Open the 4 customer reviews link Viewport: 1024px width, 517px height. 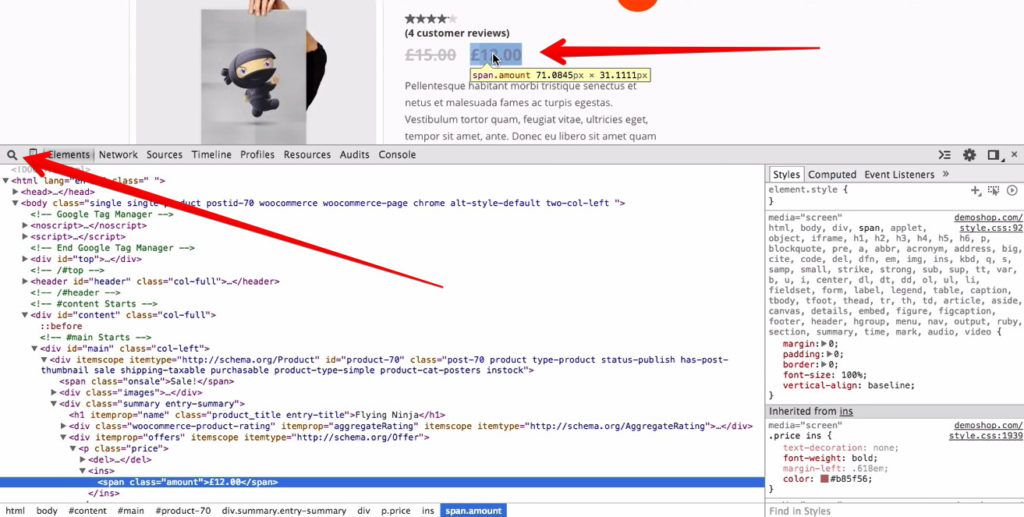[457, 33]
